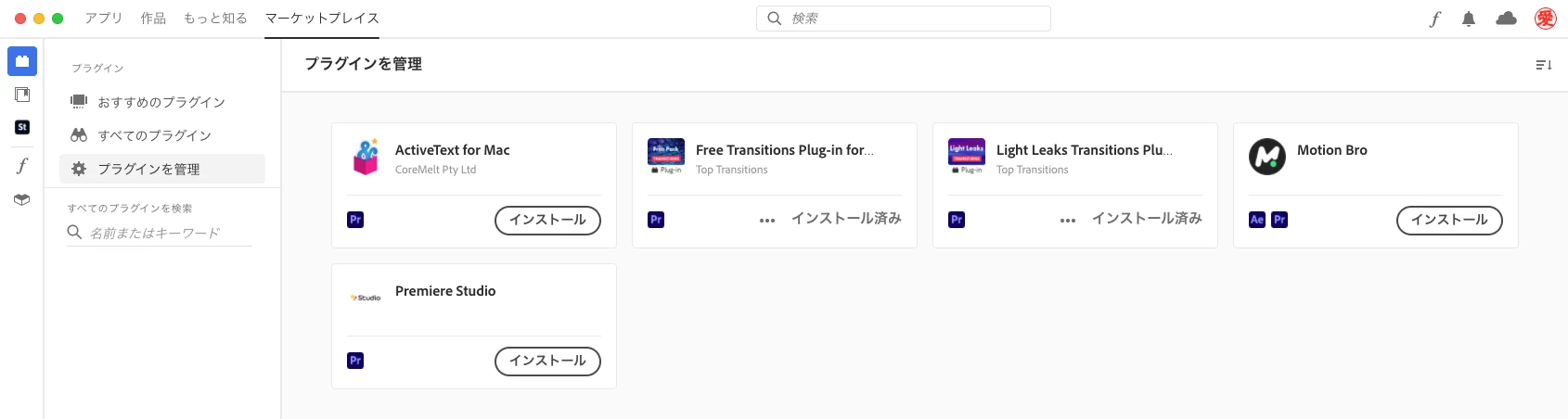The height and width of the screenshot is (419, 1568).
Task: Click Top Transitions under Free Transitions card
Action: click(x=732, y=170)
